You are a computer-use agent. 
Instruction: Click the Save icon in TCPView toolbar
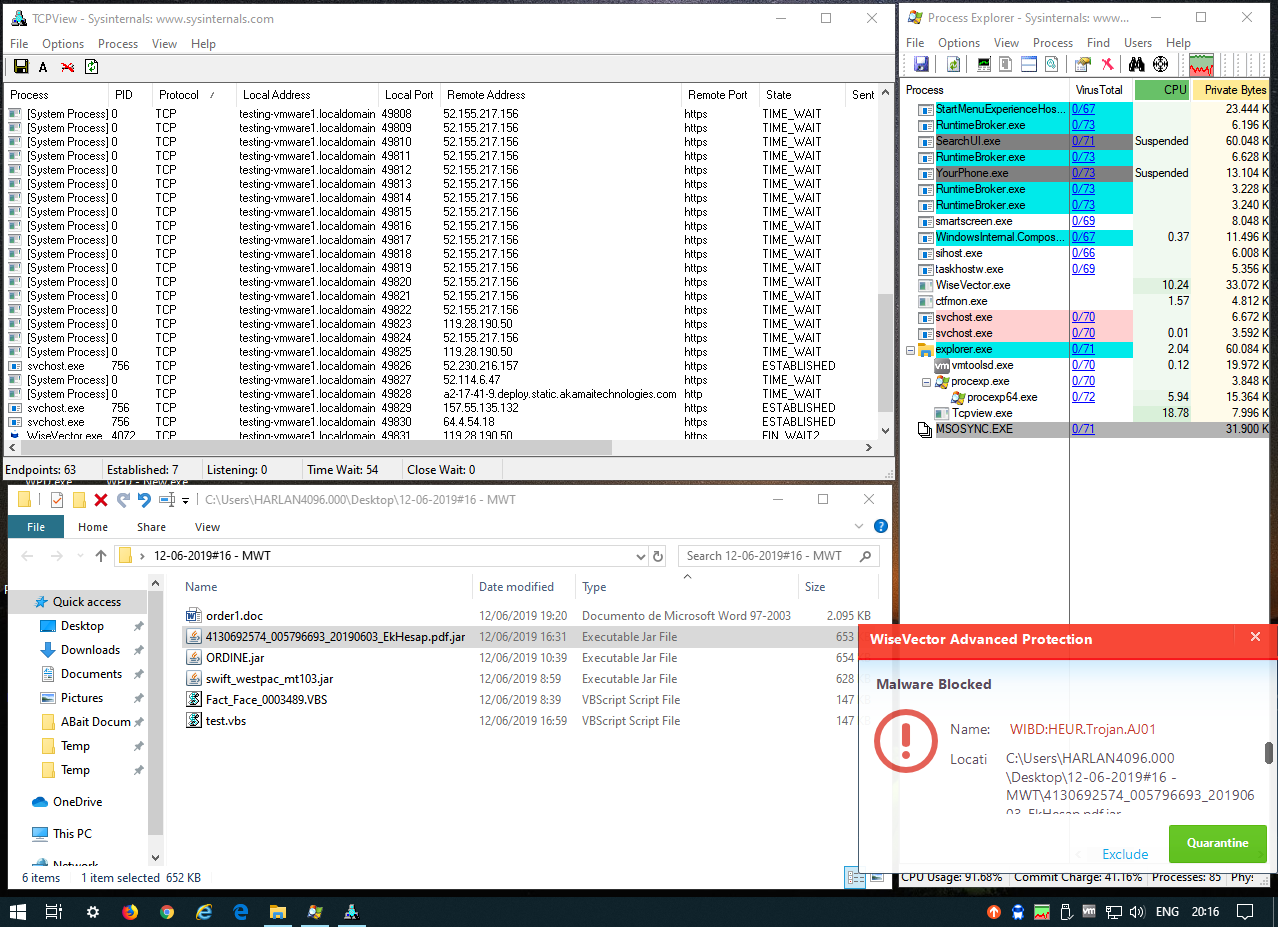point(20,67)
